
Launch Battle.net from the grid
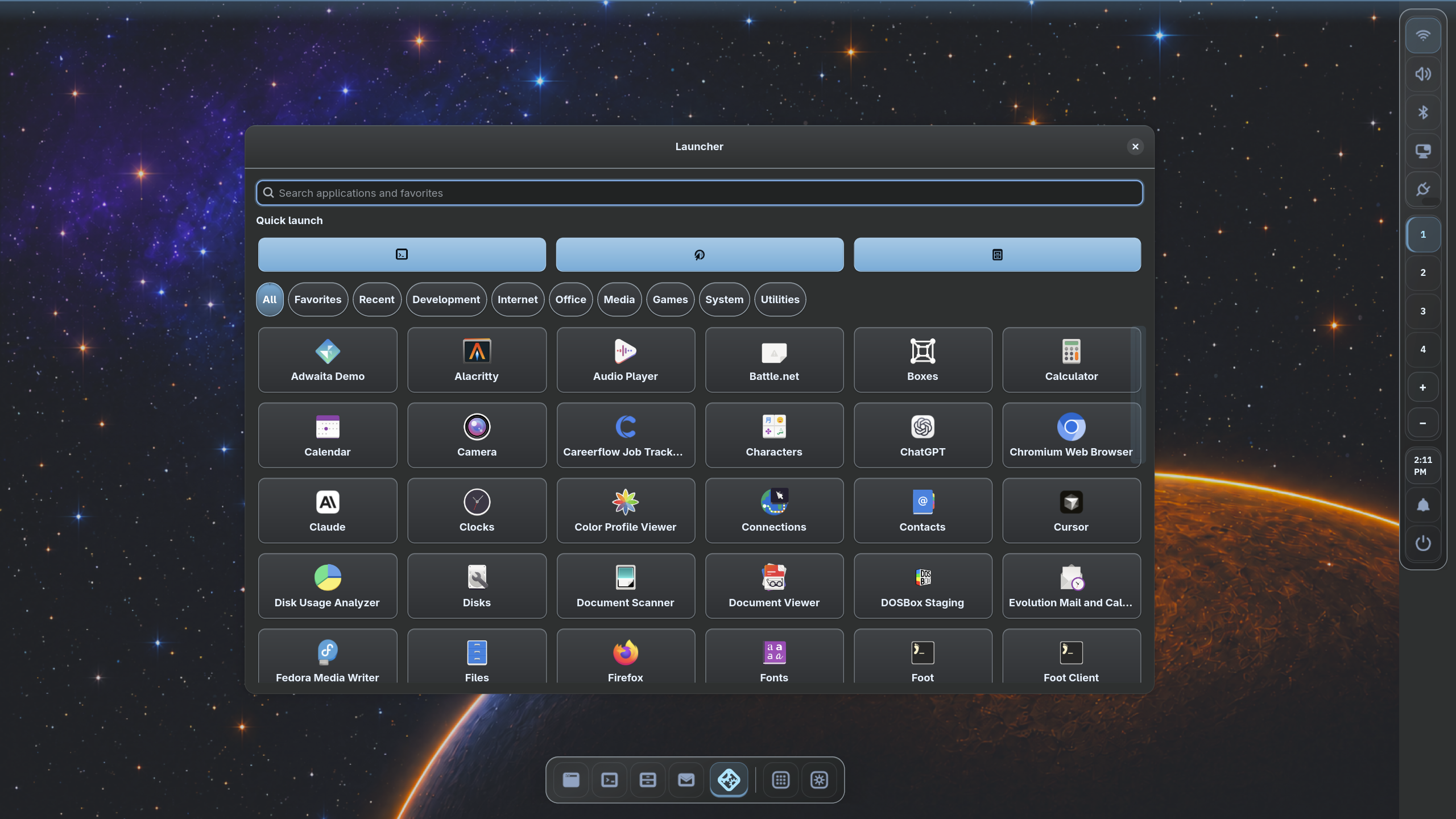point(774,359)
